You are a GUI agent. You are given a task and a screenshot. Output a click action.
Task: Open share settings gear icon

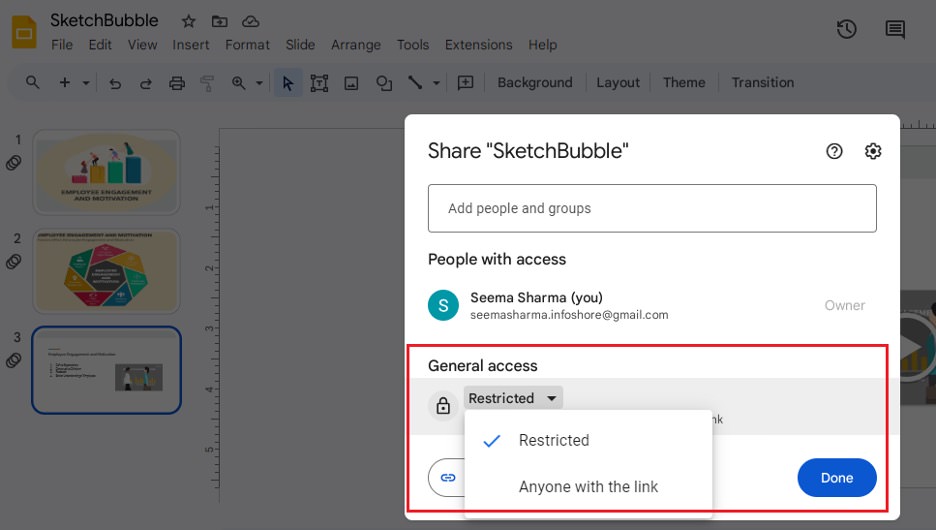click(x=873, y=151)
